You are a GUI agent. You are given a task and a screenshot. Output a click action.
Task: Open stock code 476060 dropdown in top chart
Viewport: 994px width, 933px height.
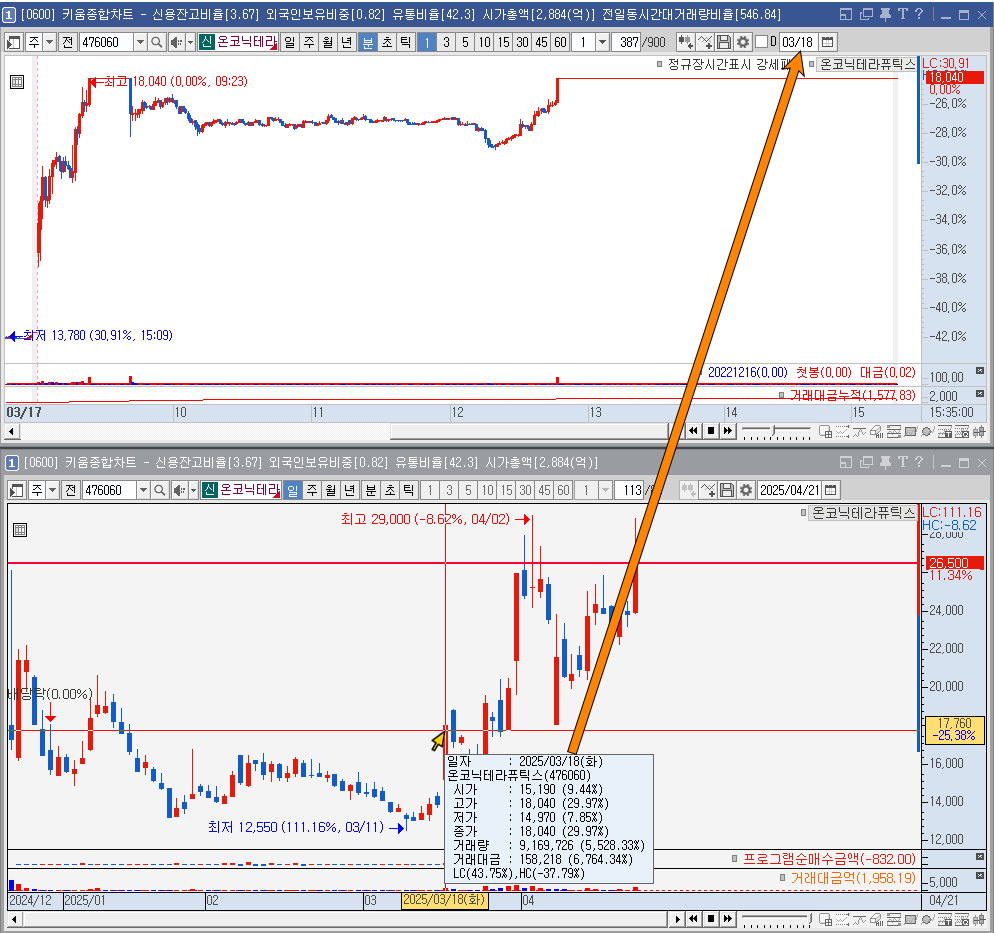[x=139, y=42]
